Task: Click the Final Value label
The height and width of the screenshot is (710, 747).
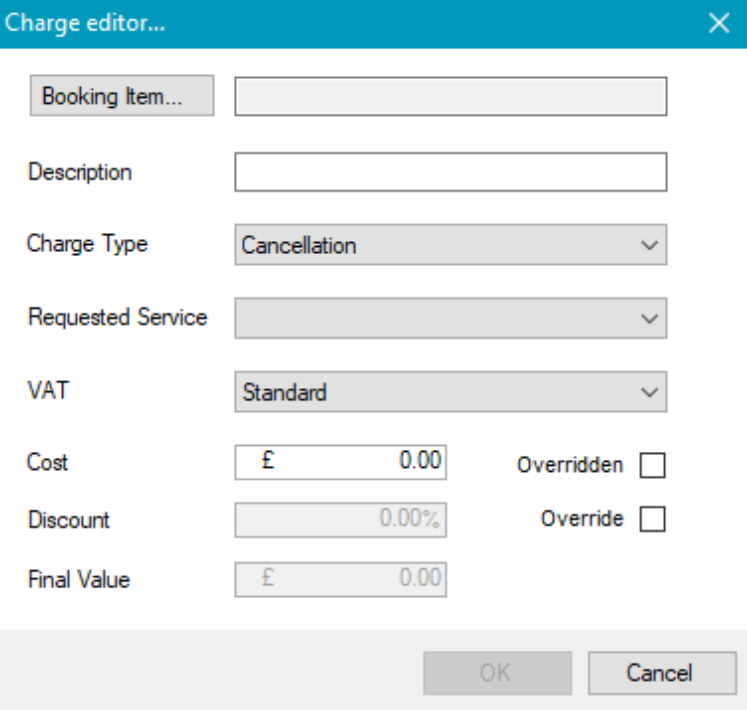Action: point(79,578)
